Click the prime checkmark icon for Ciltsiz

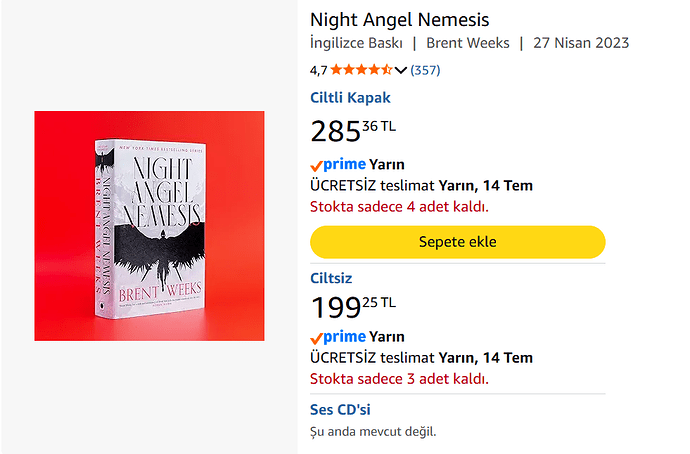click(316, 338)
